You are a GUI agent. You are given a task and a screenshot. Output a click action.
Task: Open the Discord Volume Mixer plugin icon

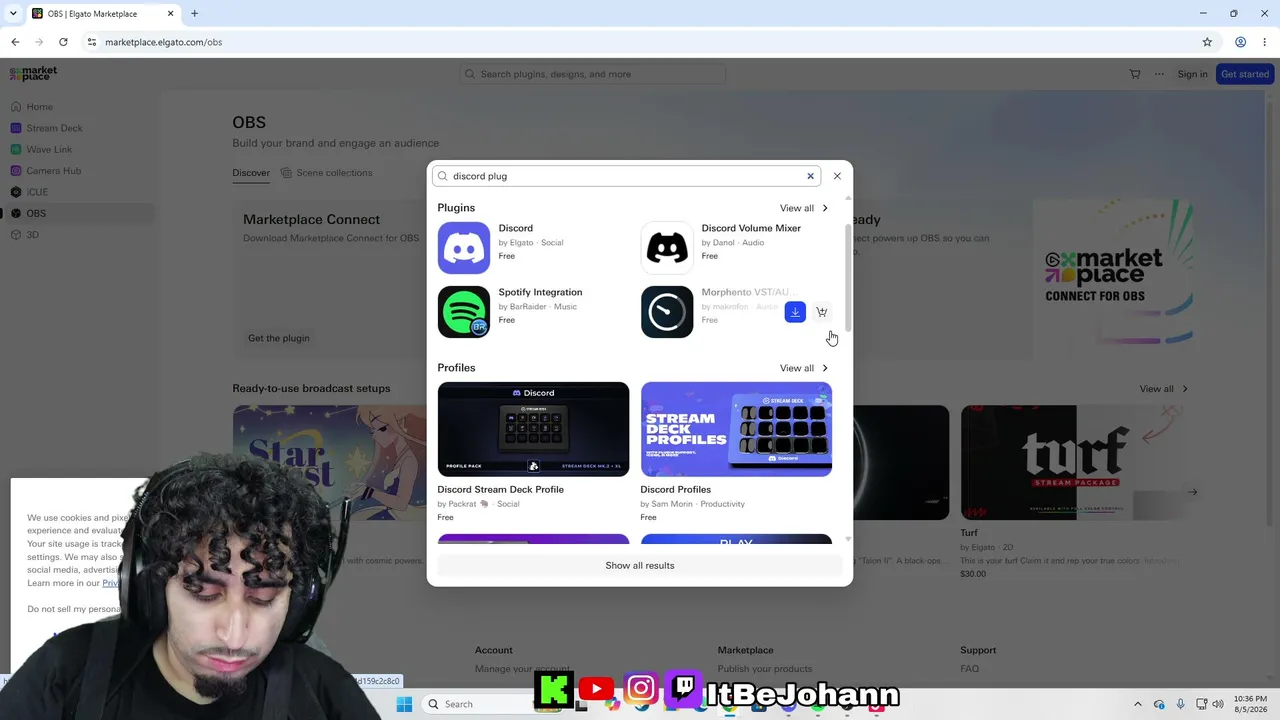point(667,248)
